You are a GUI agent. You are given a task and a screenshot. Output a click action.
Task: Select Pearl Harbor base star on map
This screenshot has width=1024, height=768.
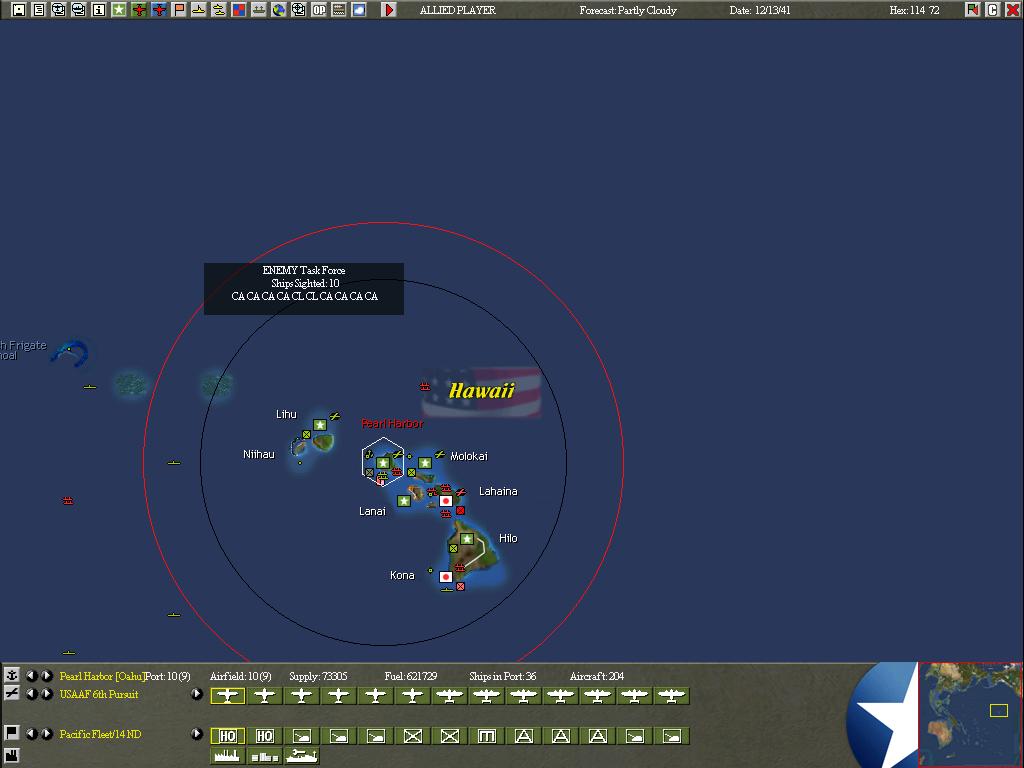pos(383,463)
